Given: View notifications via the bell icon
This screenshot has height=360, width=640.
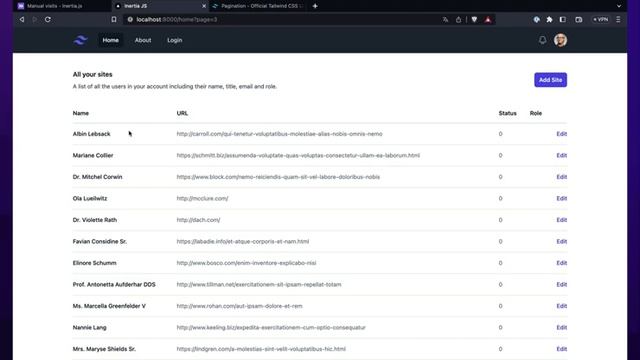Looking at the screenshot, I should [x=542, y=40].
